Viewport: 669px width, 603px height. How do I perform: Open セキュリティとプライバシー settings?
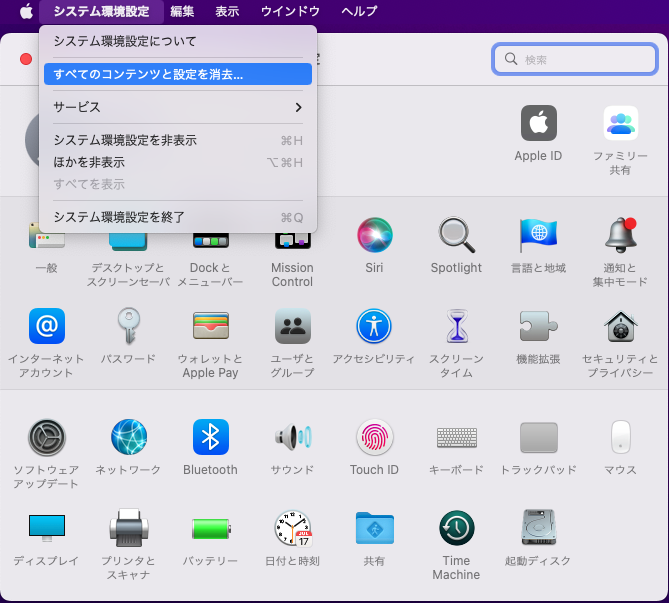620,326
